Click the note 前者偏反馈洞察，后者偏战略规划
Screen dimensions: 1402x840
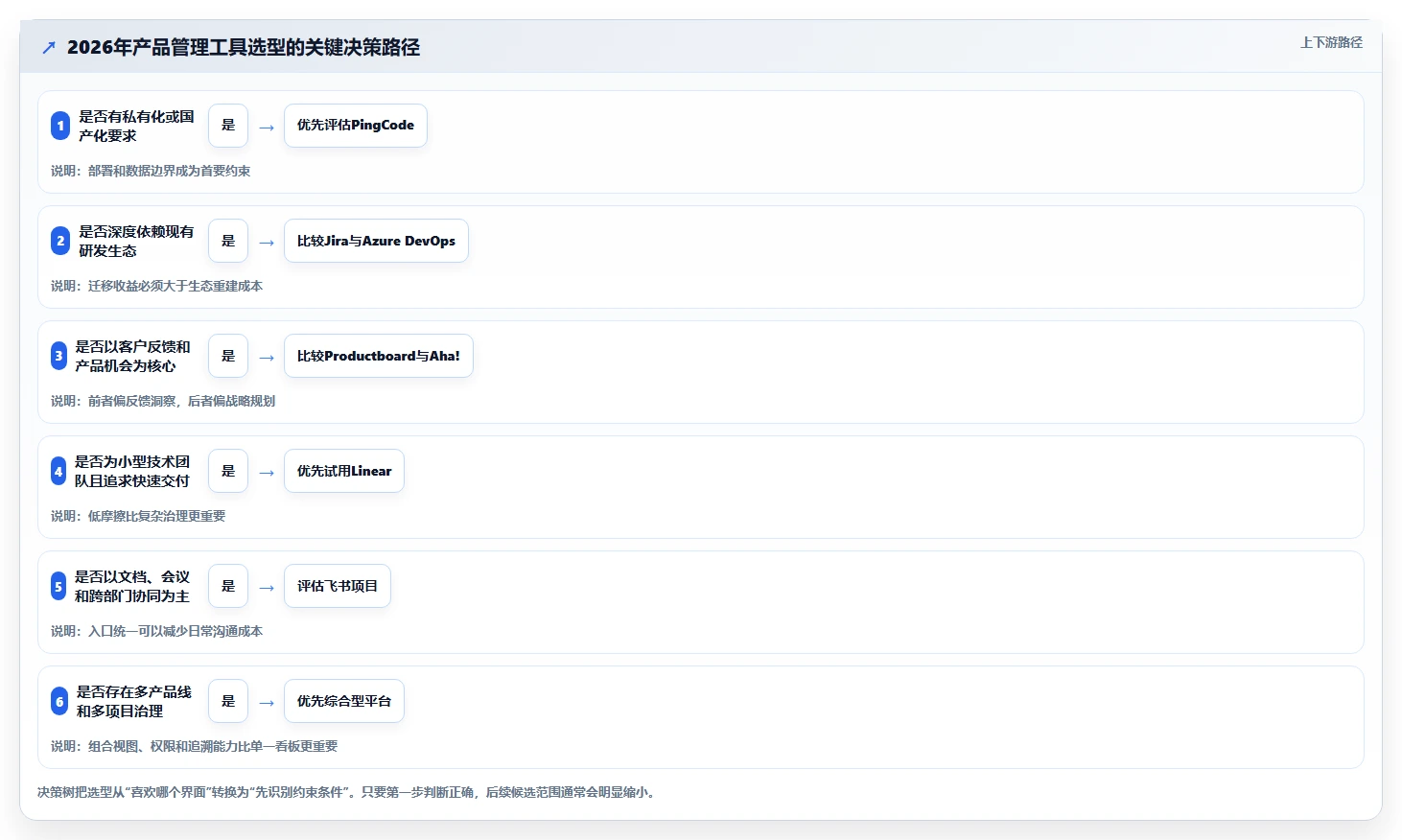click(181, 401)
